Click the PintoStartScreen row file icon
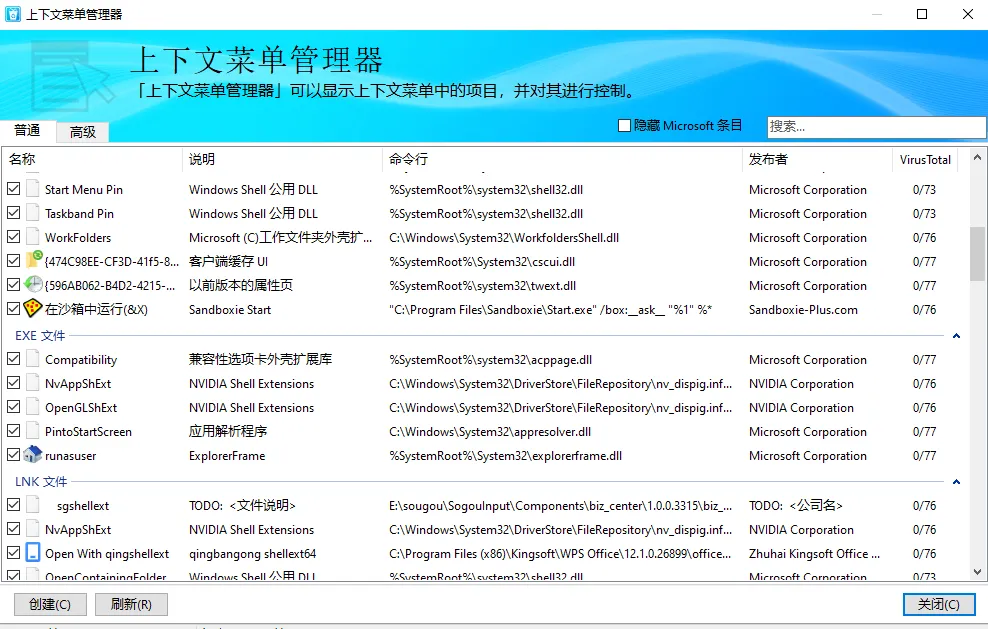The image size is (988, 629). (x=32, y=430)
